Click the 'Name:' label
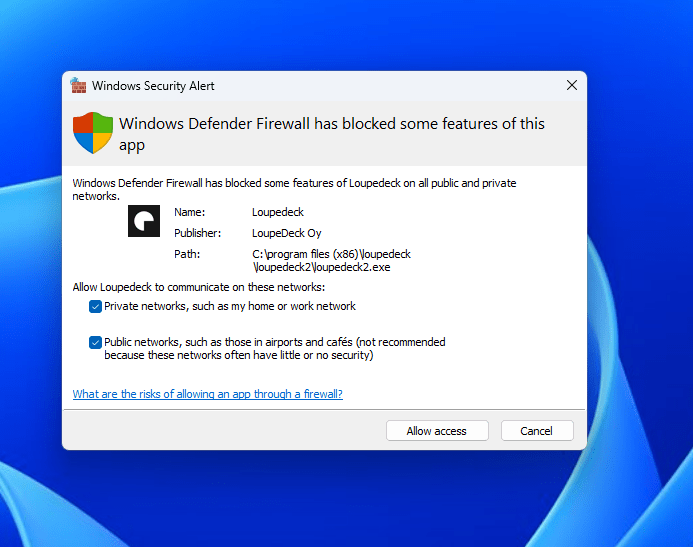 pyautogui.click(x=189, y=212)
